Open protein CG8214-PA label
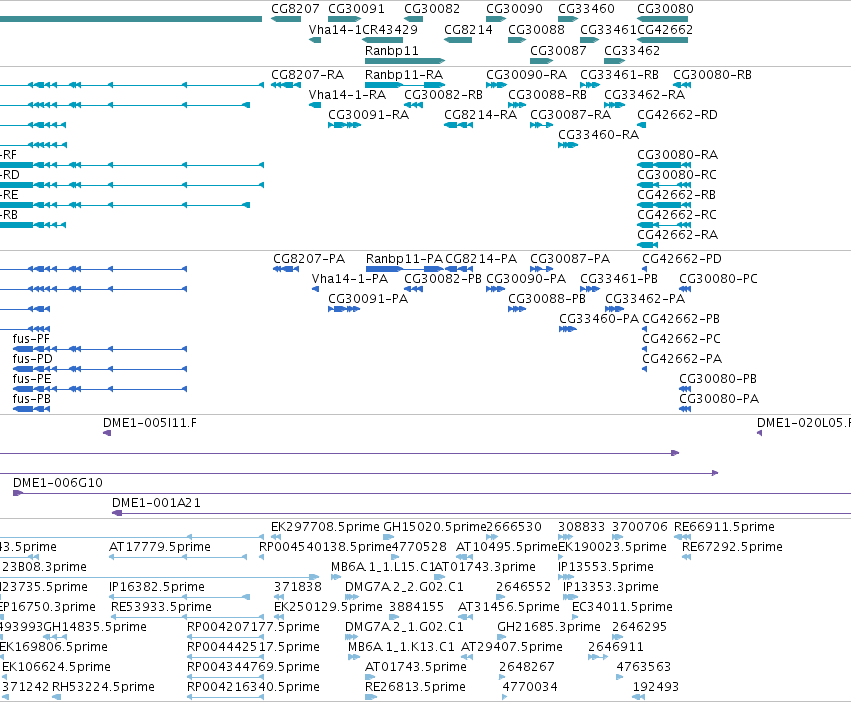This screenshot has height=702, width=851. pyautogui.click(x=481, y=258)
